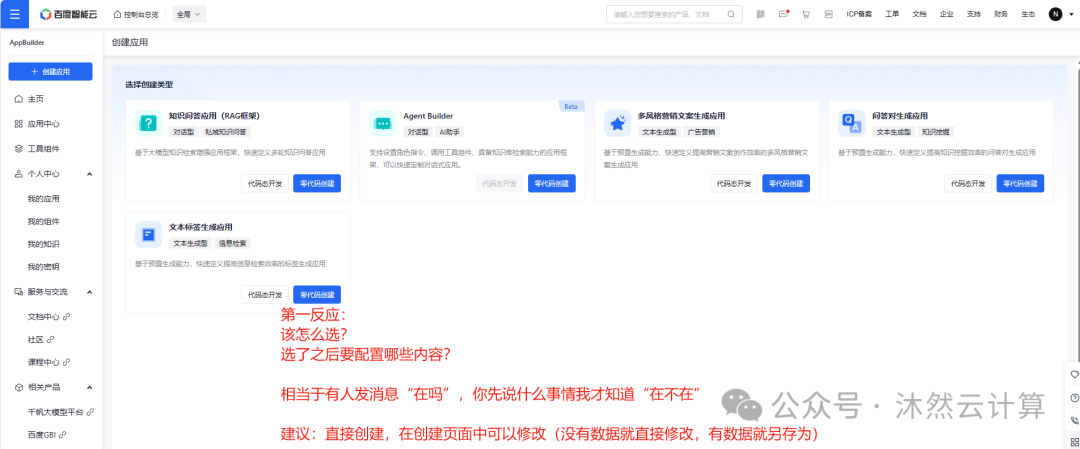Click 零代码创建 for 问答对生成应用

(1020, 184)
